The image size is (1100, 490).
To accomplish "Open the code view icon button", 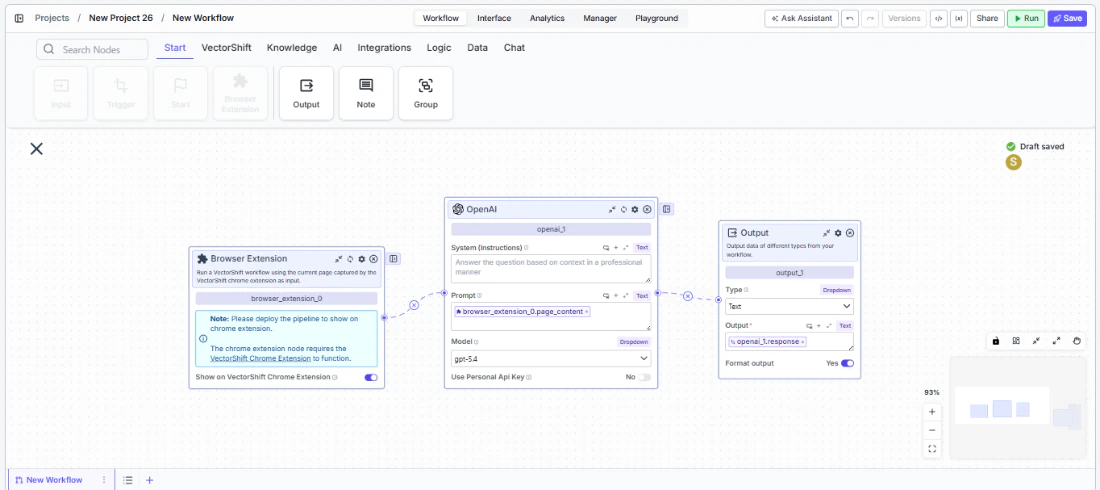I will (938, 18).
